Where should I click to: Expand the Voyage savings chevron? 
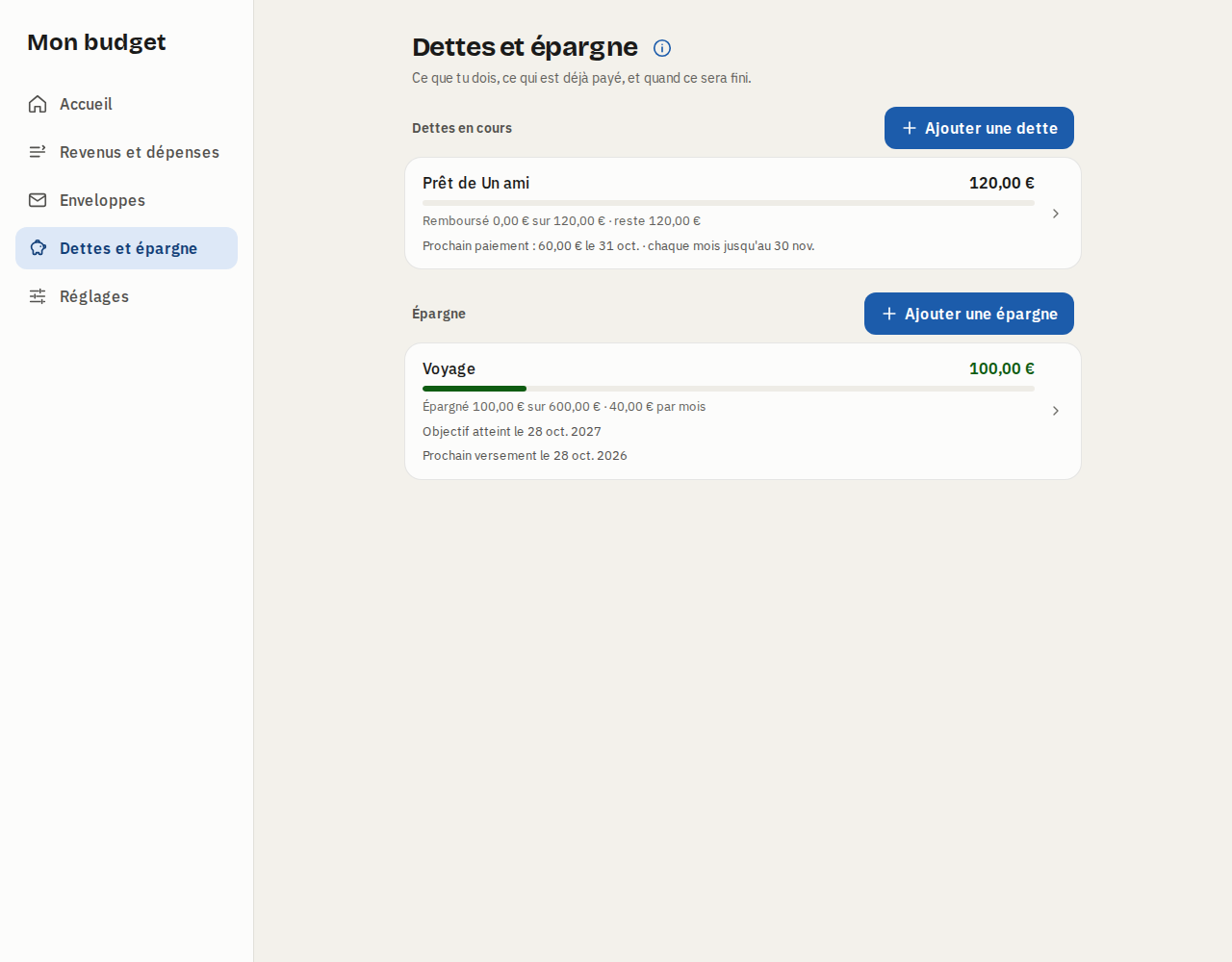coord(1056,411)
